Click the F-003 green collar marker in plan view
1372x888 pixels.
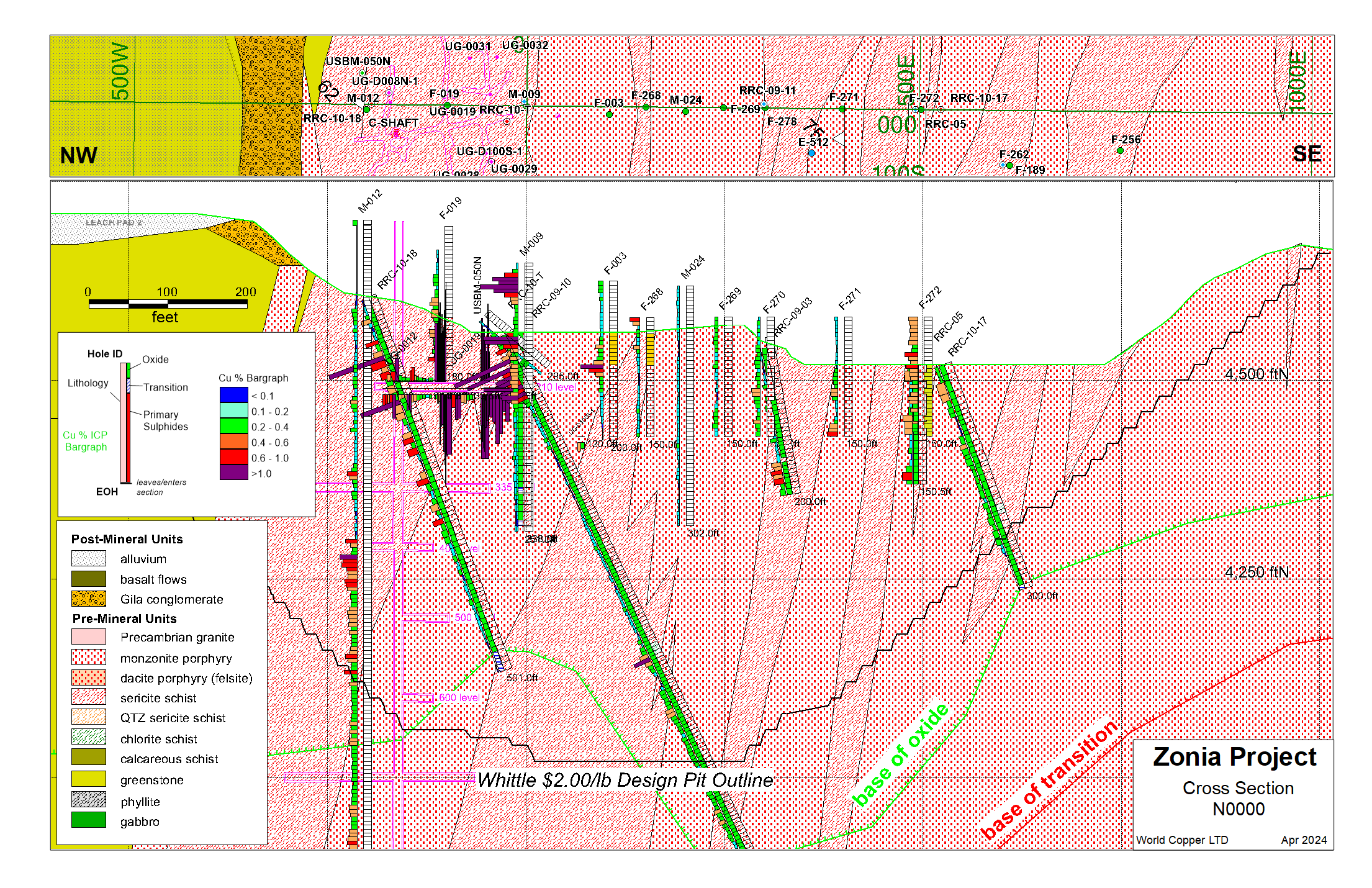(609, 114)
